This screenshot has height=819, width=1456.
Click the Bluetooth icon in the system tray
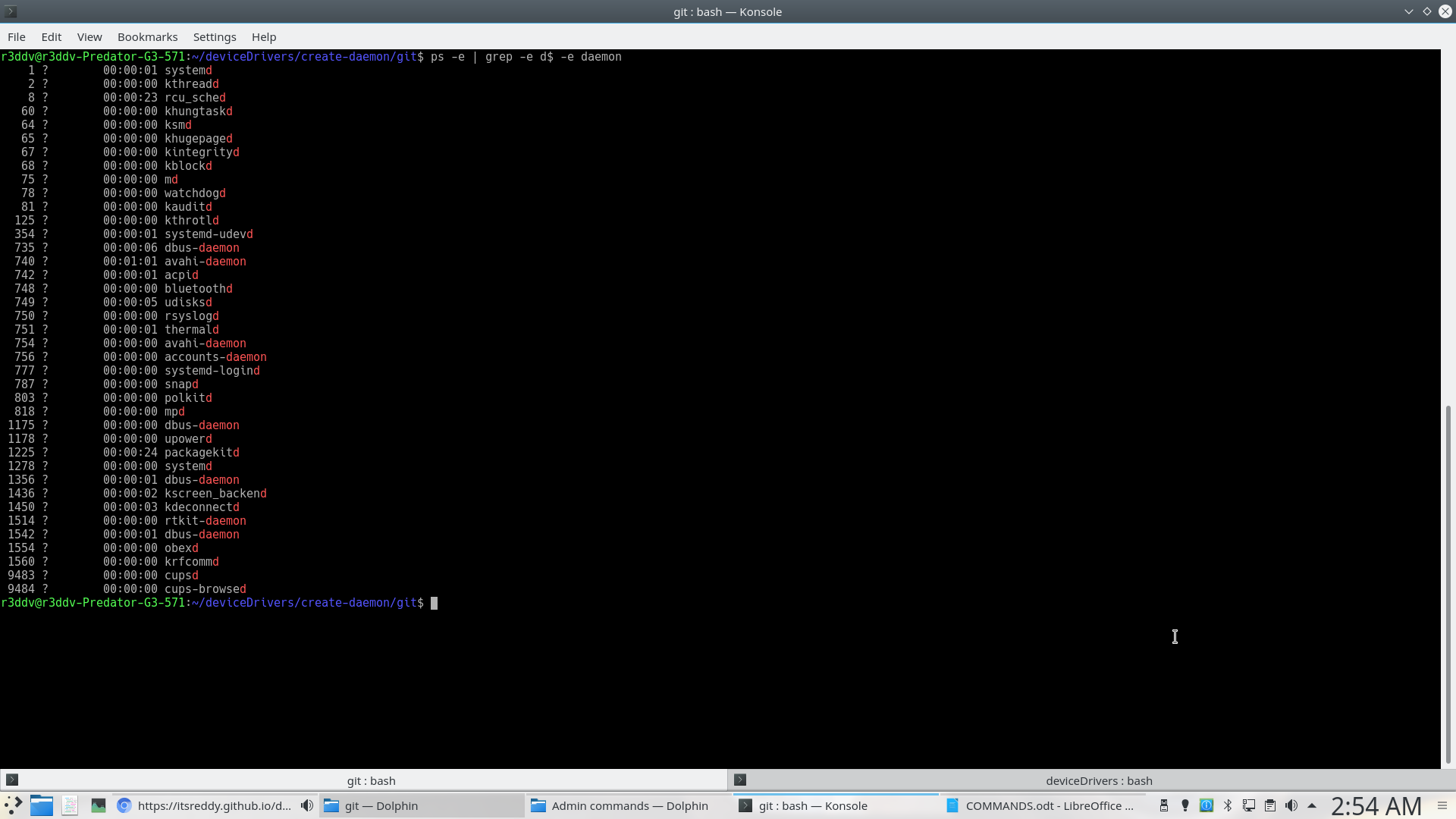(1228, 806)
